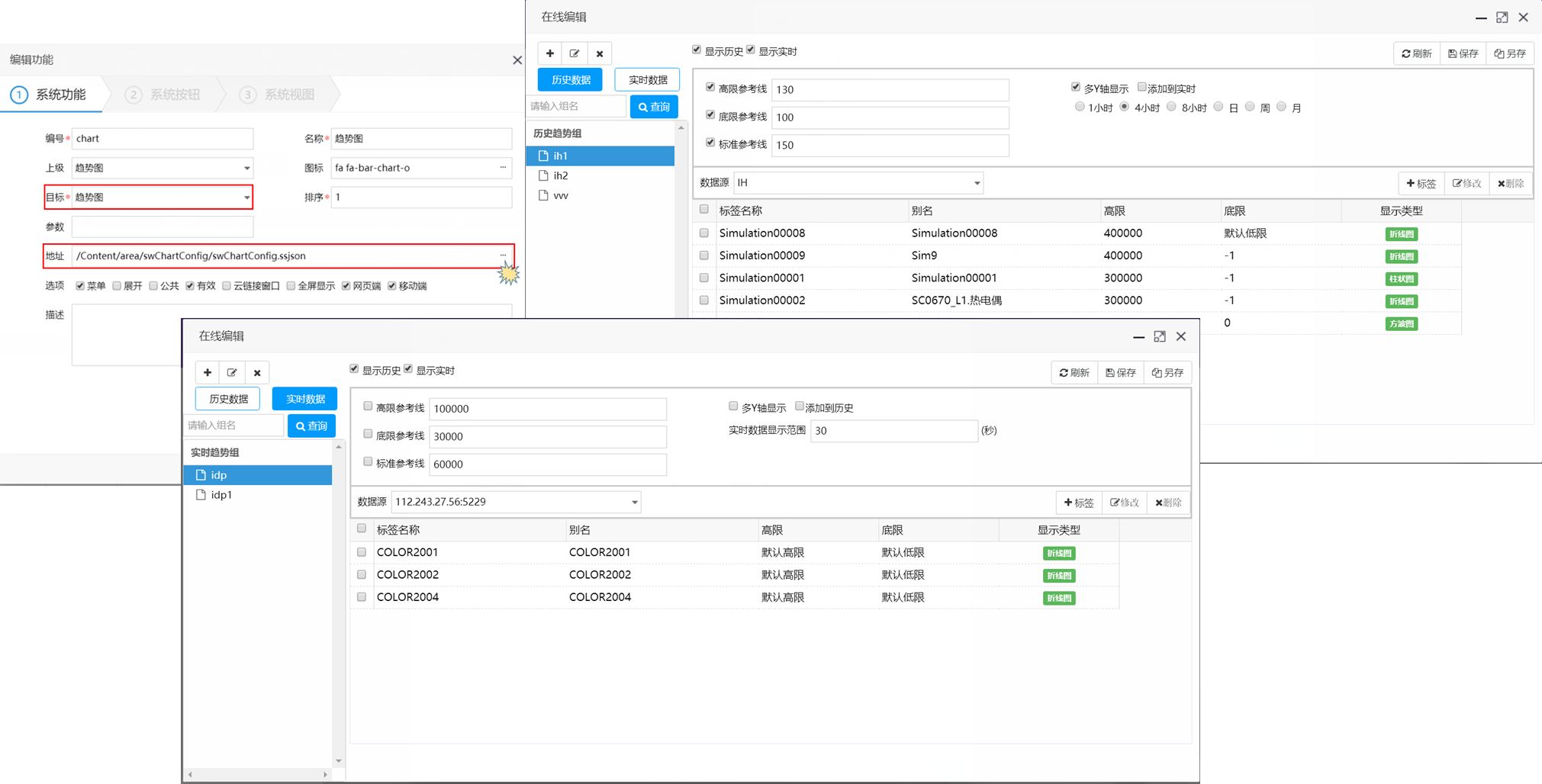Click the delete-group x icon in lower 在线编辑 window

coord(257,372)
